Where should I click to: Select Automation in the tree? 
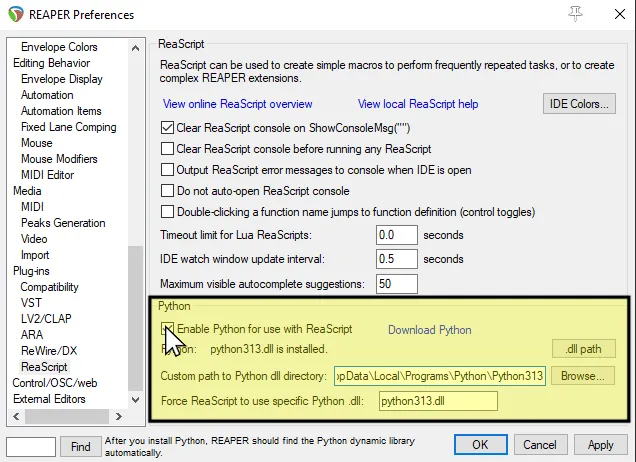point(47,95)
